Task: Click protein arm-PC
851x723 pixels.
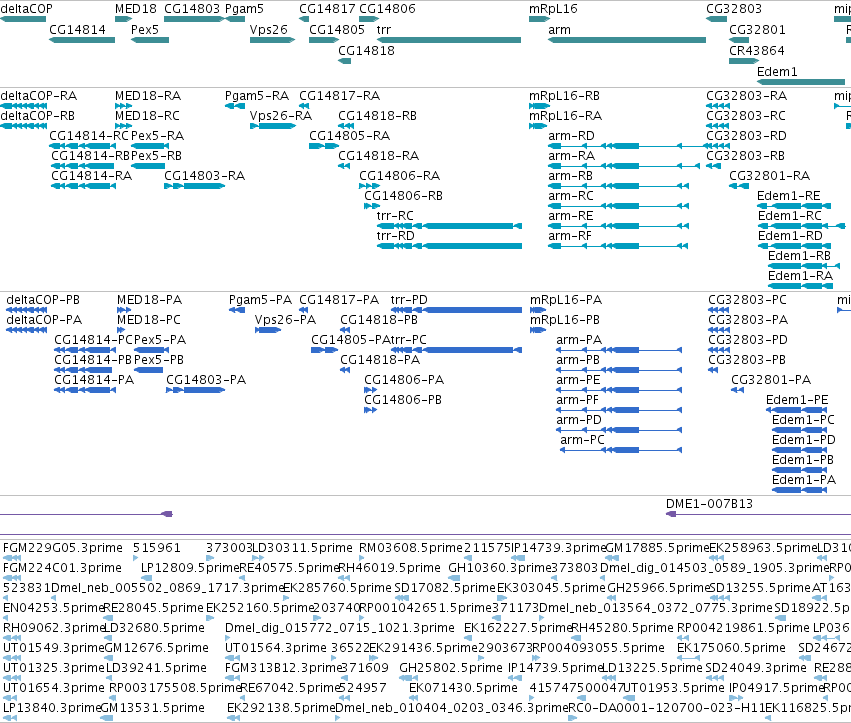Action: [x=582, y=440]
